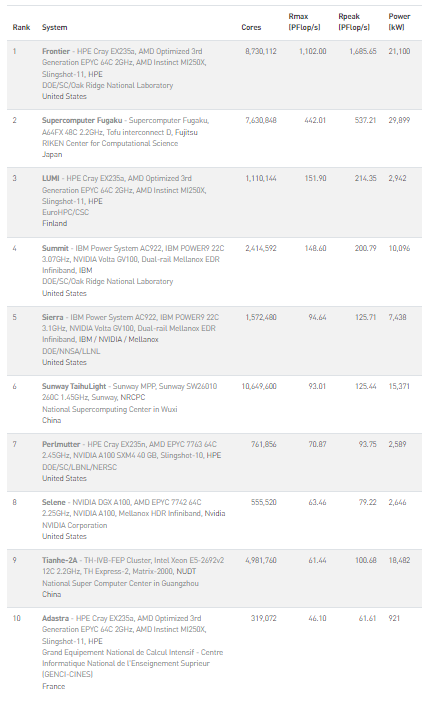The height and width of the screenshot is (702, 434).
Task: Select NVIDIA Corporation site text
Action: coord(74,525)
